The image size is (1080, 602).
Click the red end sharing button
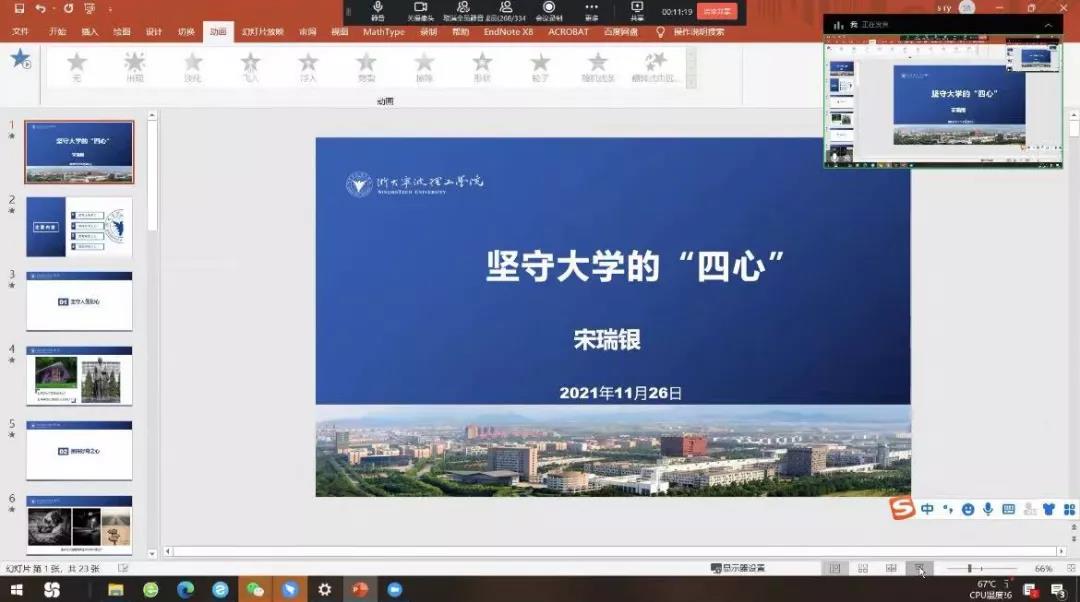[x=717, y=11]
